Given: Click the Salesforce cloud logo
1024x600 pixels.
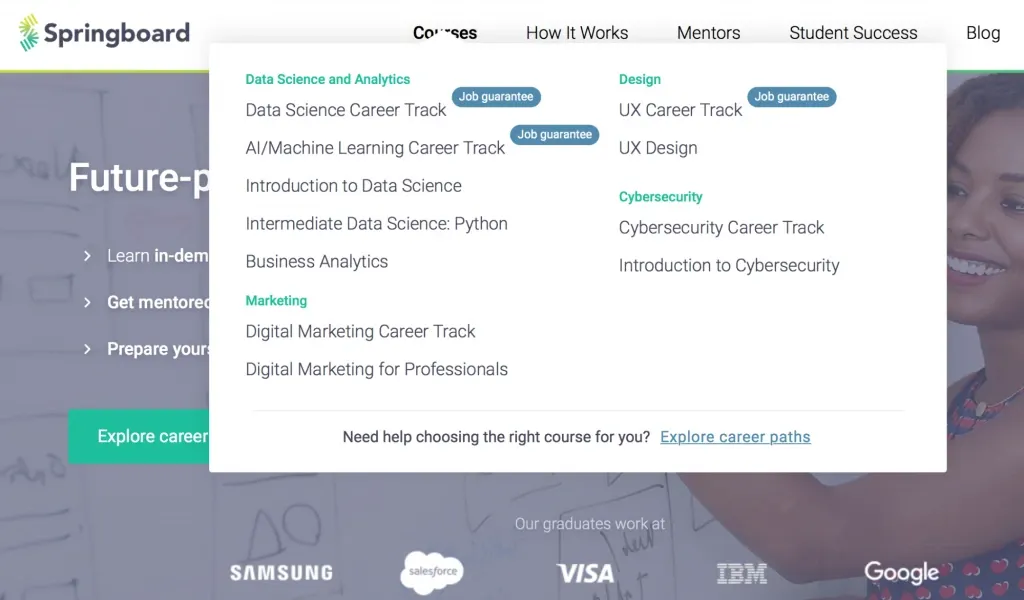Looking at the screenshot, I should pyautogui.click(x=432, y=572).
